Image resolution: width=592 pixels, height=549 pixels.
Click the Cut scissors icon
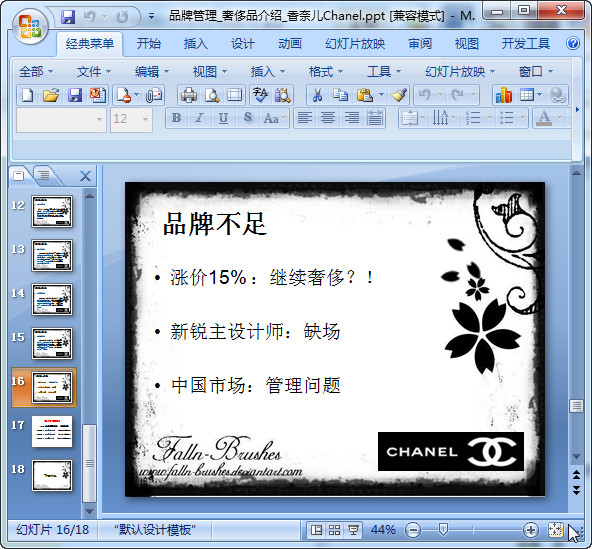(x=317, y=95)
